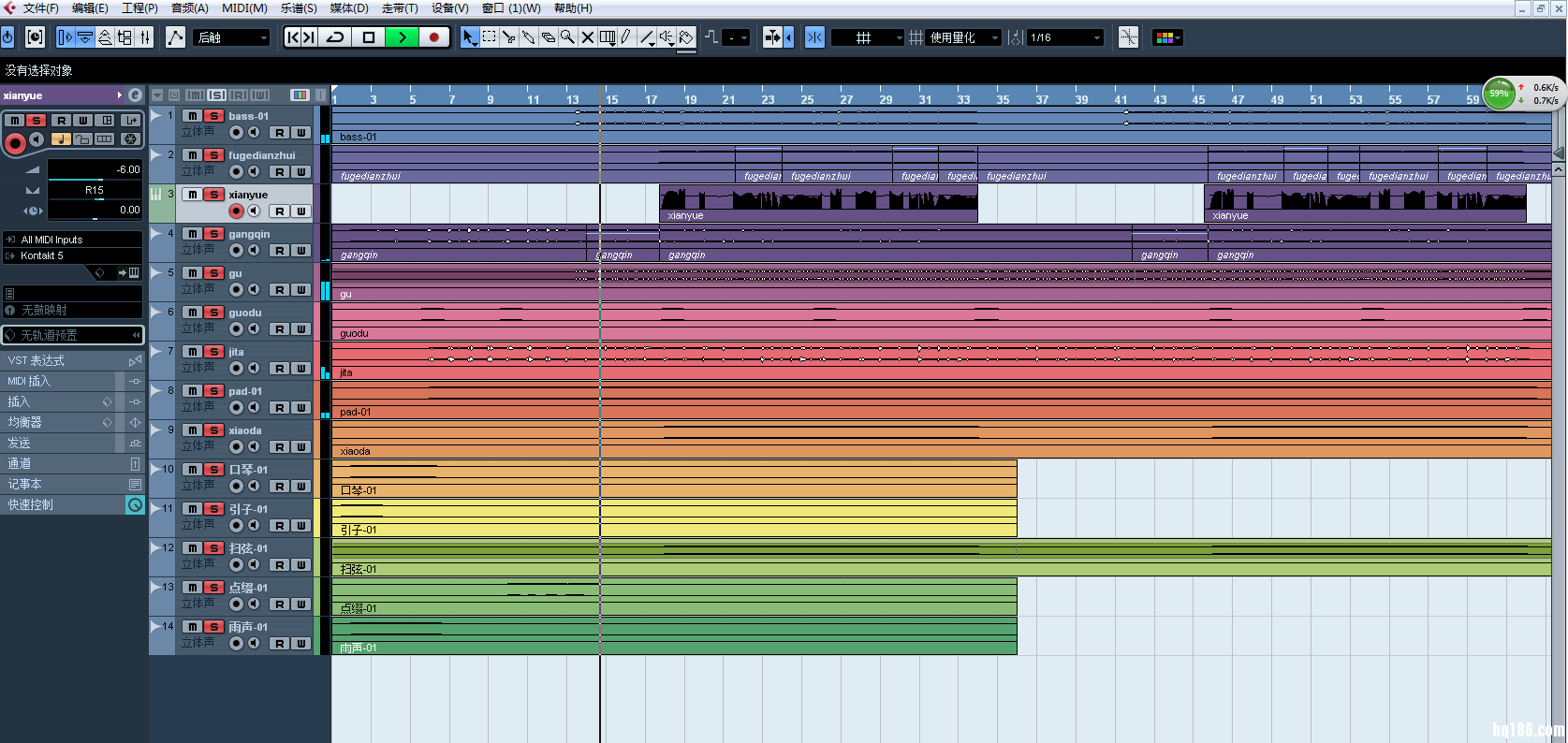Viewport: 1568px width, 743px height.
Task: Show the Inspector panel icon
Action: click(x=66, y=37)
